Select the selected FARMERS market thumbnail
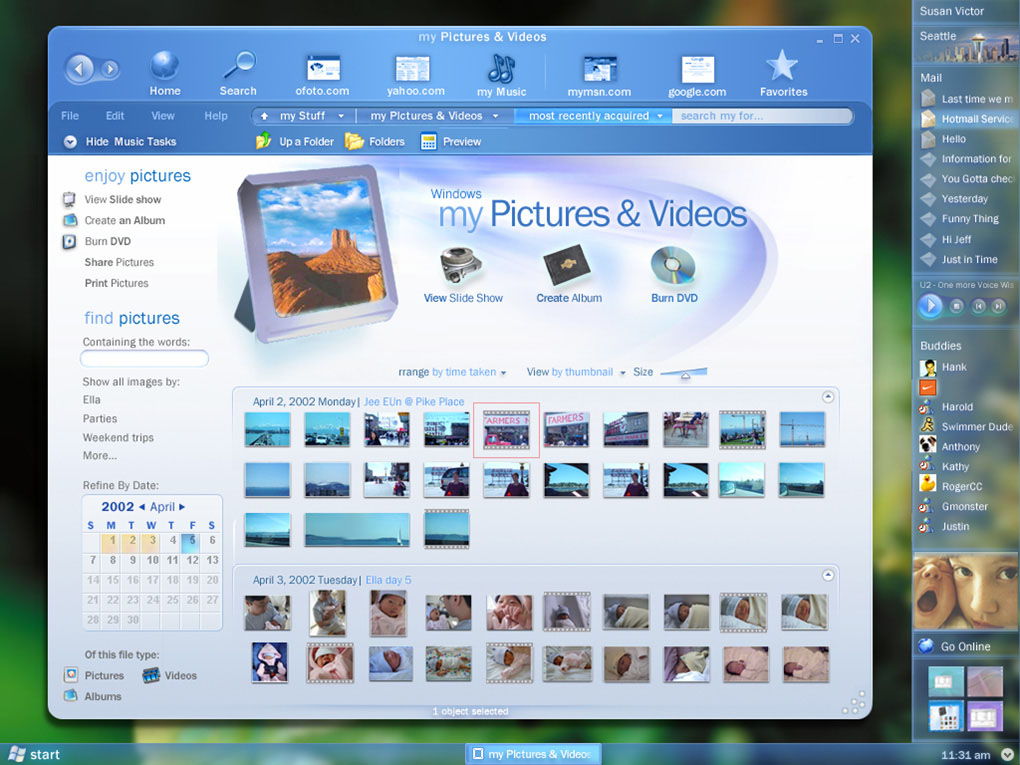Image resolution: width=1020 pixels, height=765 pixels. [x=506, y=429]
